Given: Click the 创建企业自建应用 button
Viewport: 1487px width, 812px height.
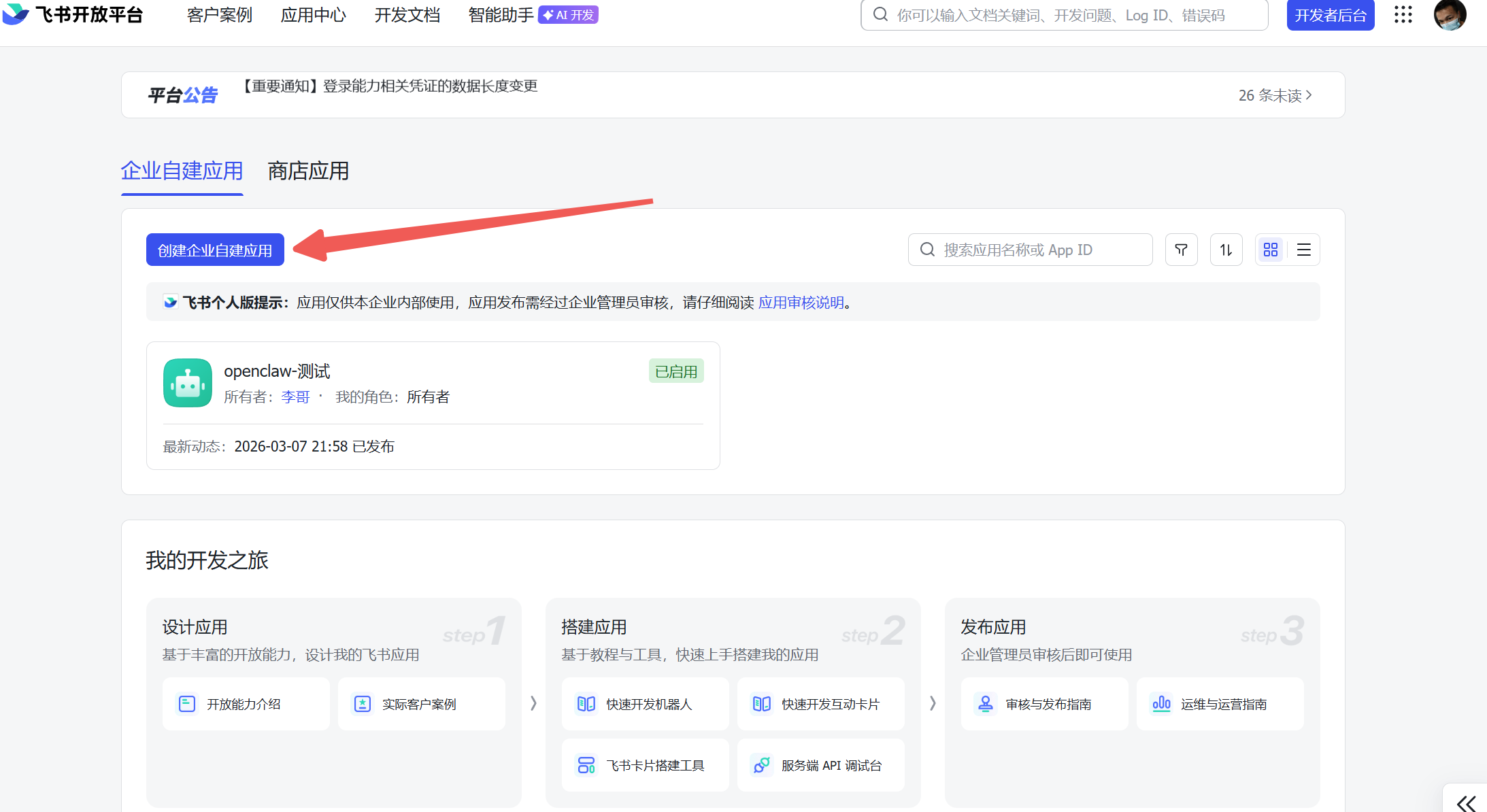Looking at the screenshot, I should tap(215, 250).
